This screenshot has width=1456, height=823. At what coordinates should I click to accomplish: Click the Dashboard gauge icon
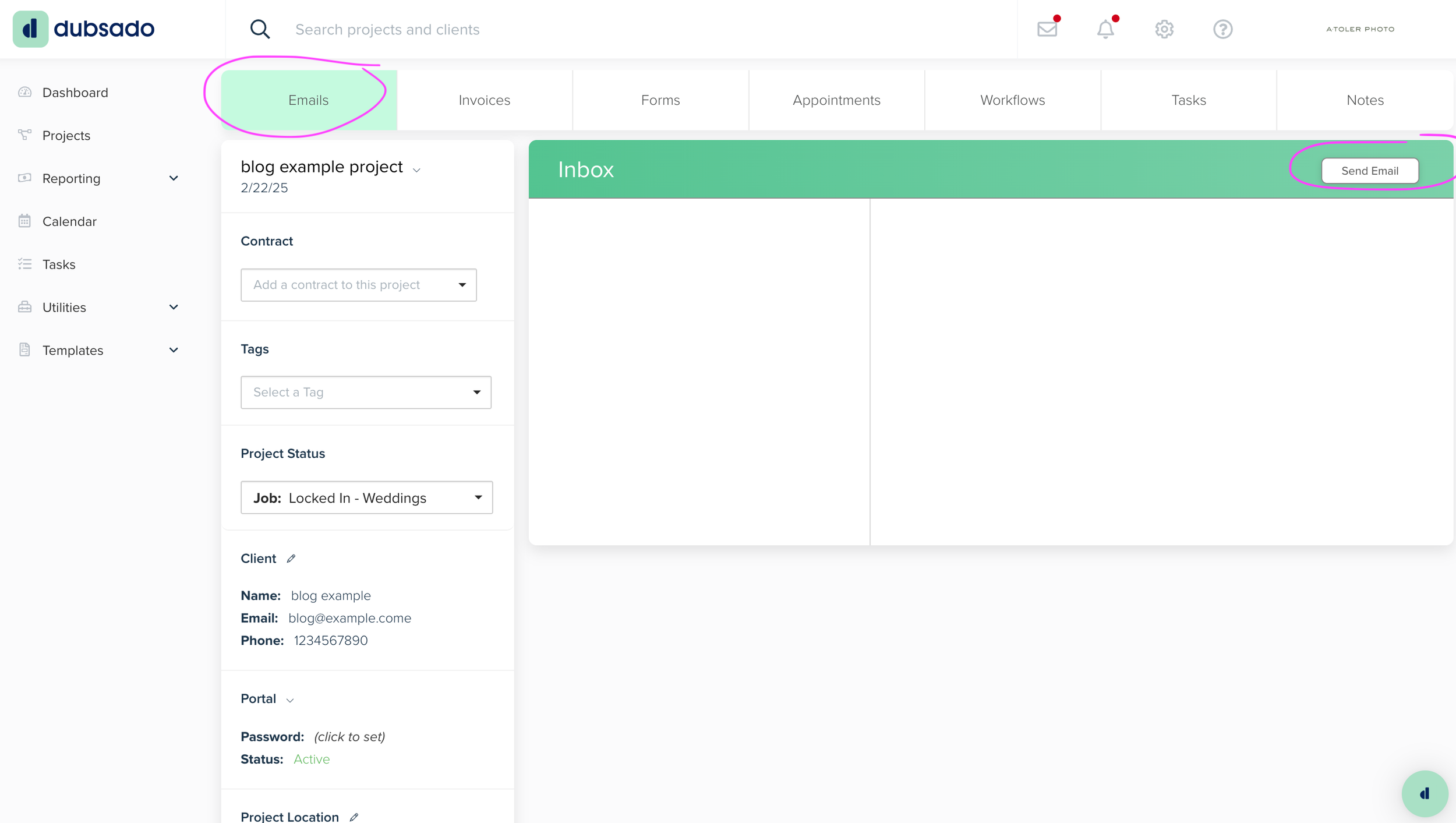[x=24, y=92]
